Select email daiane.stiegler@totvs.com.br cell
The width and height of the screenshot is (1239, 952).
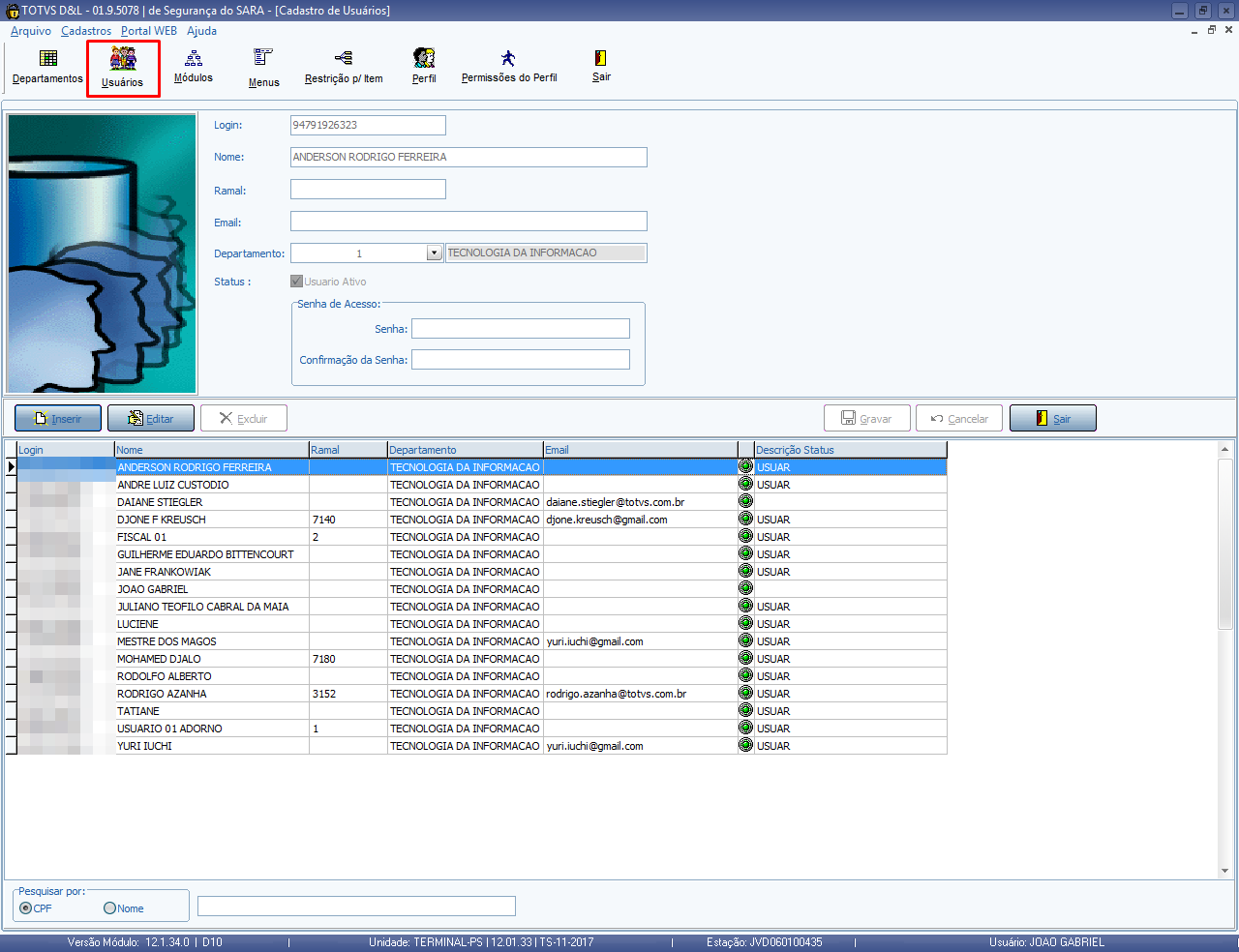pos(640,501)
